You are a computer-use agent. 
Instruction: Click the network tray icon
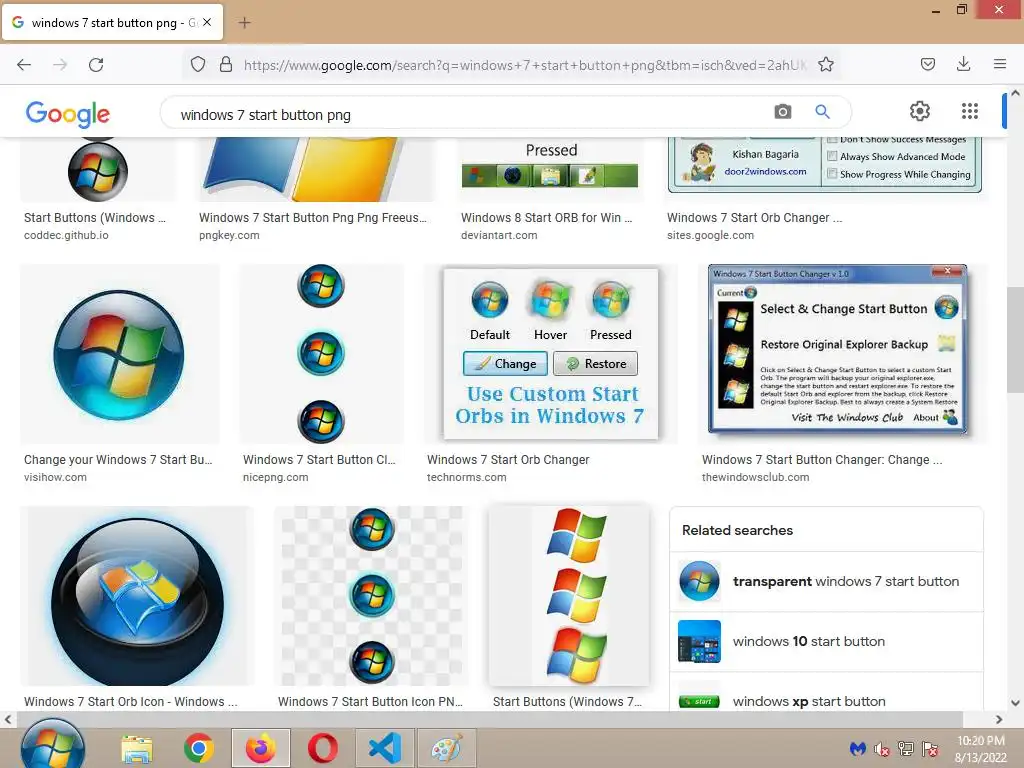click(906, 748)
